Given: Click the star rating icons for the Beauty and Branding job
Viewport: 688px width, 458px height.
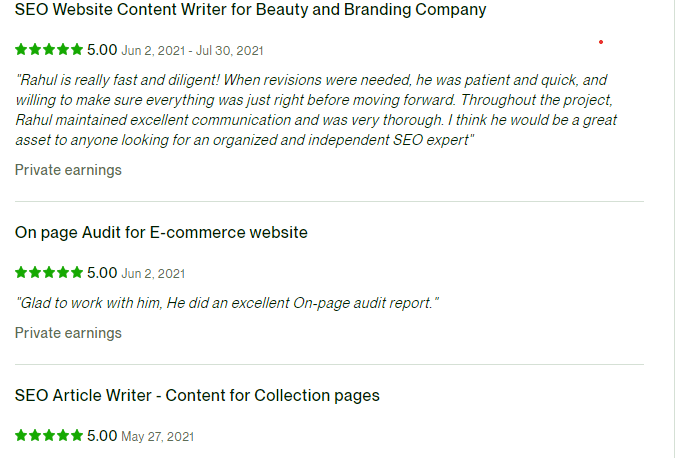Looking at the screenshot, I should tap(49, 49).
